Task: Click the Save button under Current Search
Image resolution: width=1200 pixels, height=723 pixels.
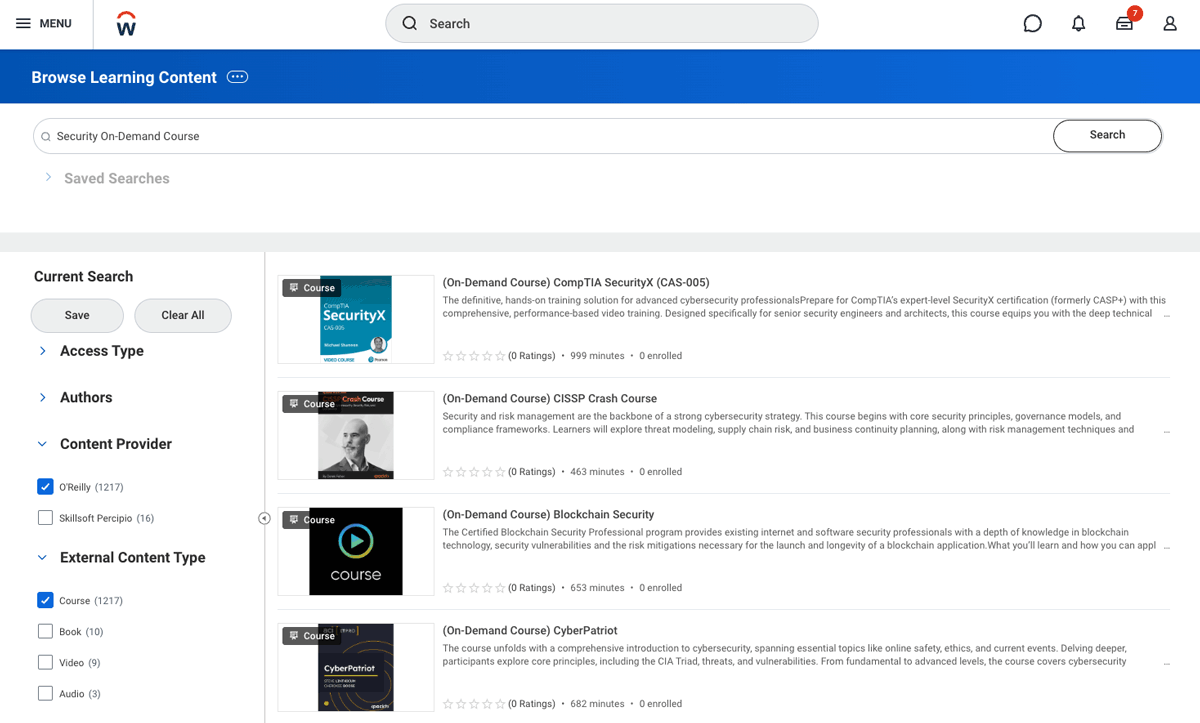Action: 77,315
